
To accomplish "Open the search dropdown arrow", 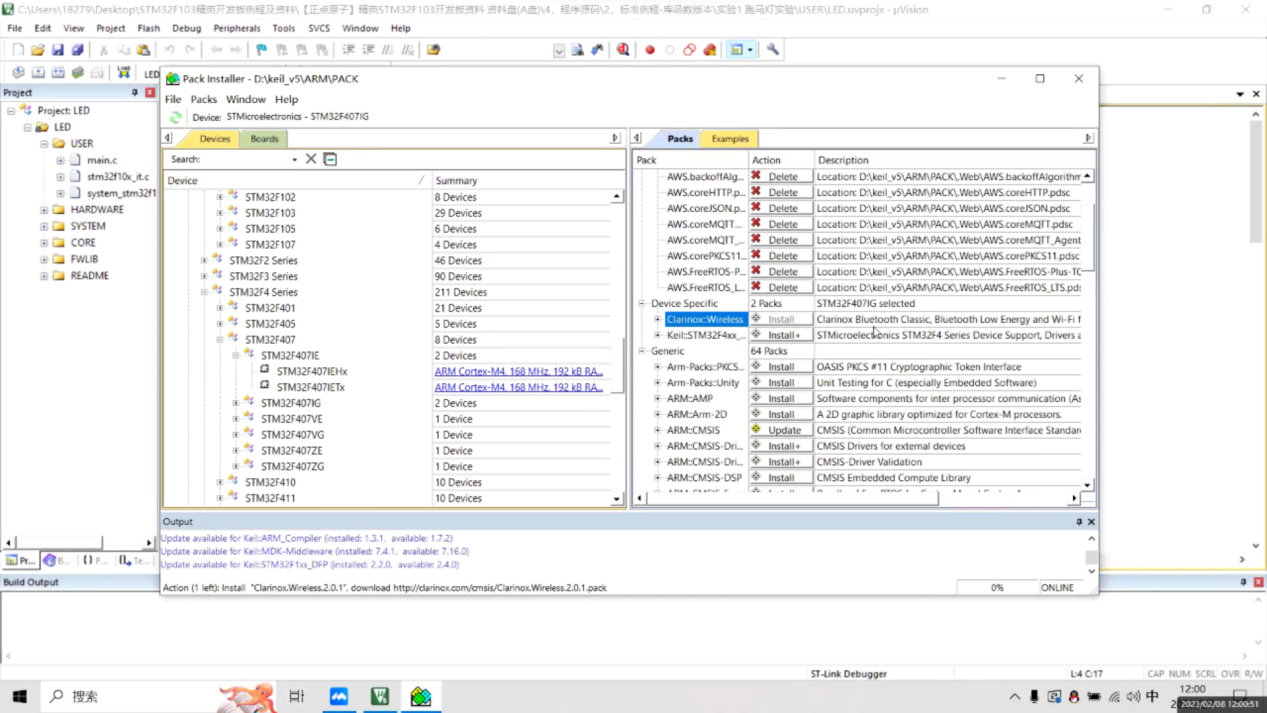I will pyautogui.click(x=294, y=160).
